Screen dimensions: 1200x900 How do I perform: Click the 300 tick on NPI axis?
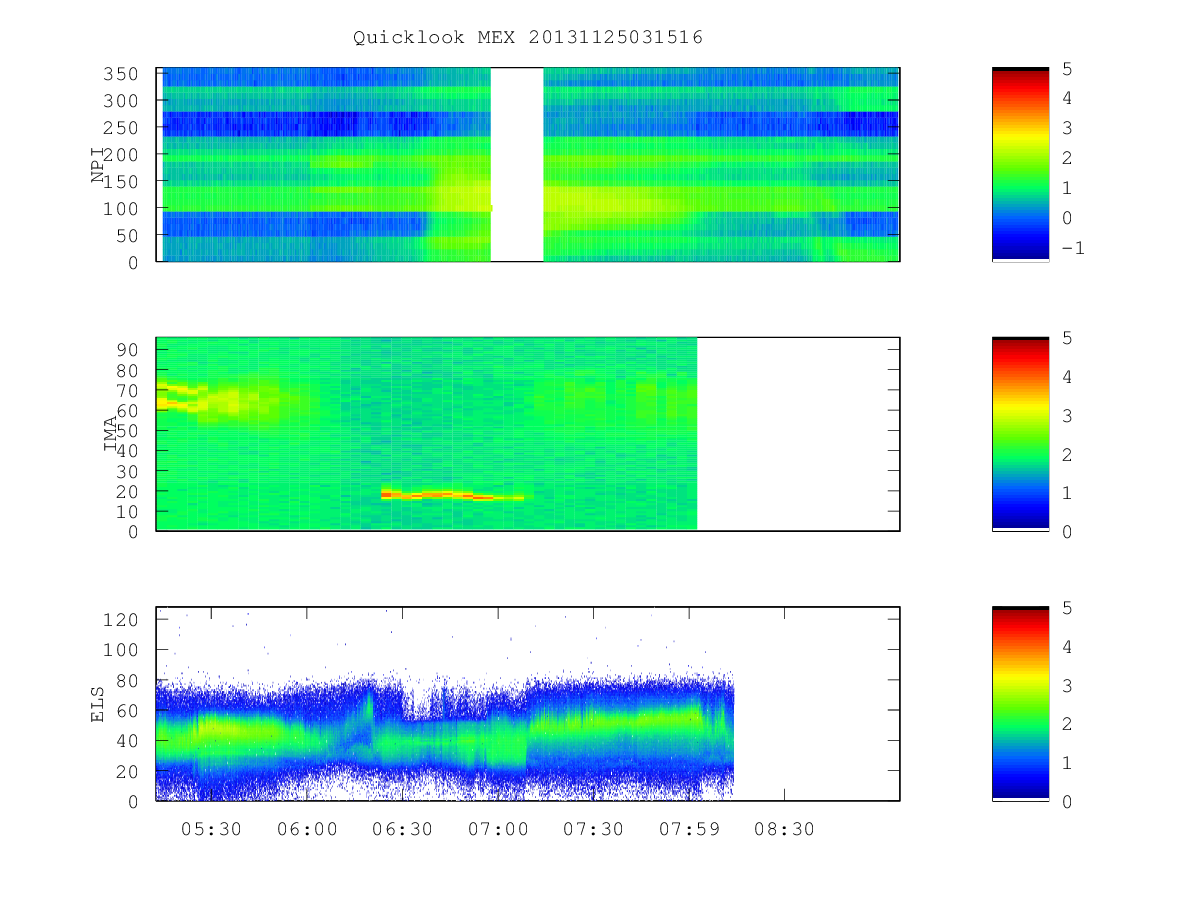[x=122, y=101]
